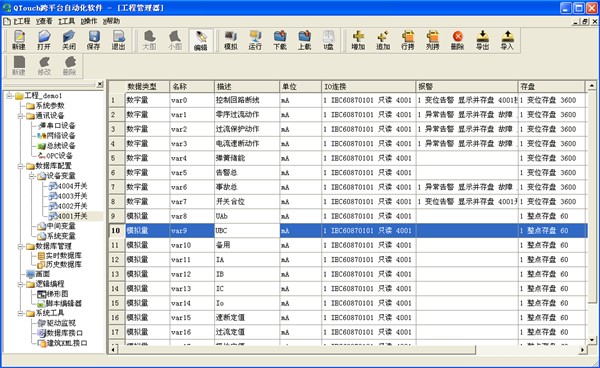Click the U盘 USB disk icon
The height and width of the screenshot is (368, 600).
click(328, 40)
